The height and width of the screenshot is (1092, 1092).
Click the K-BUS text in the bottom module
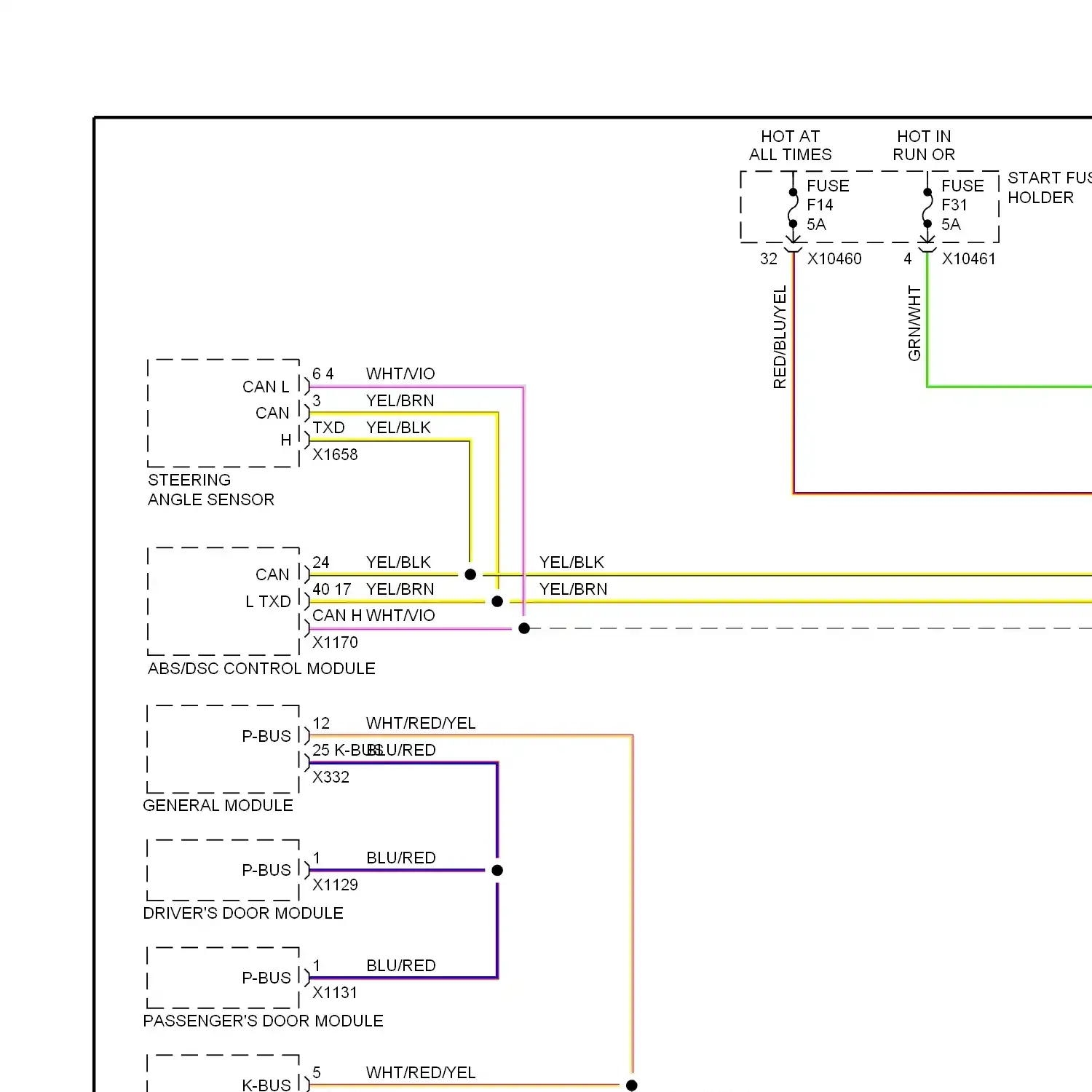(266, 1085)
